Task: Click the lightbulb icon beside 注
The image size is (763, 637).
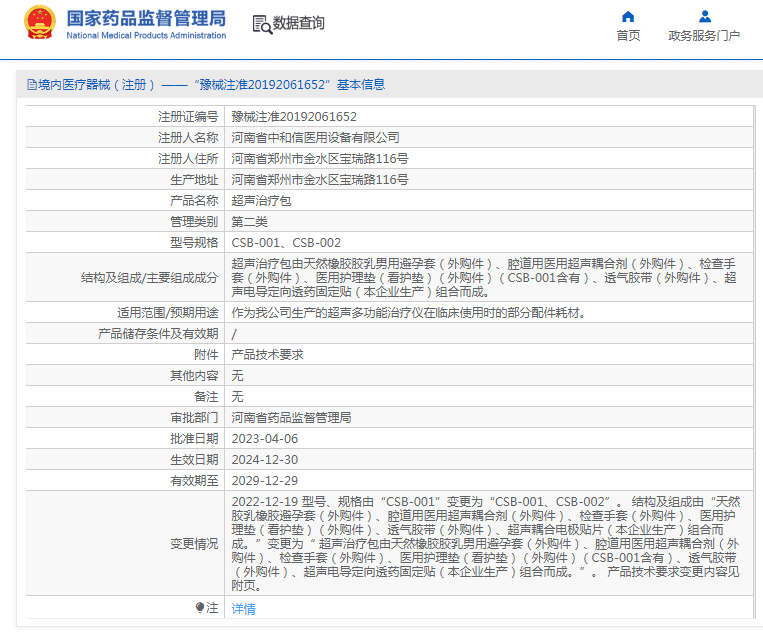Action: 200,607
